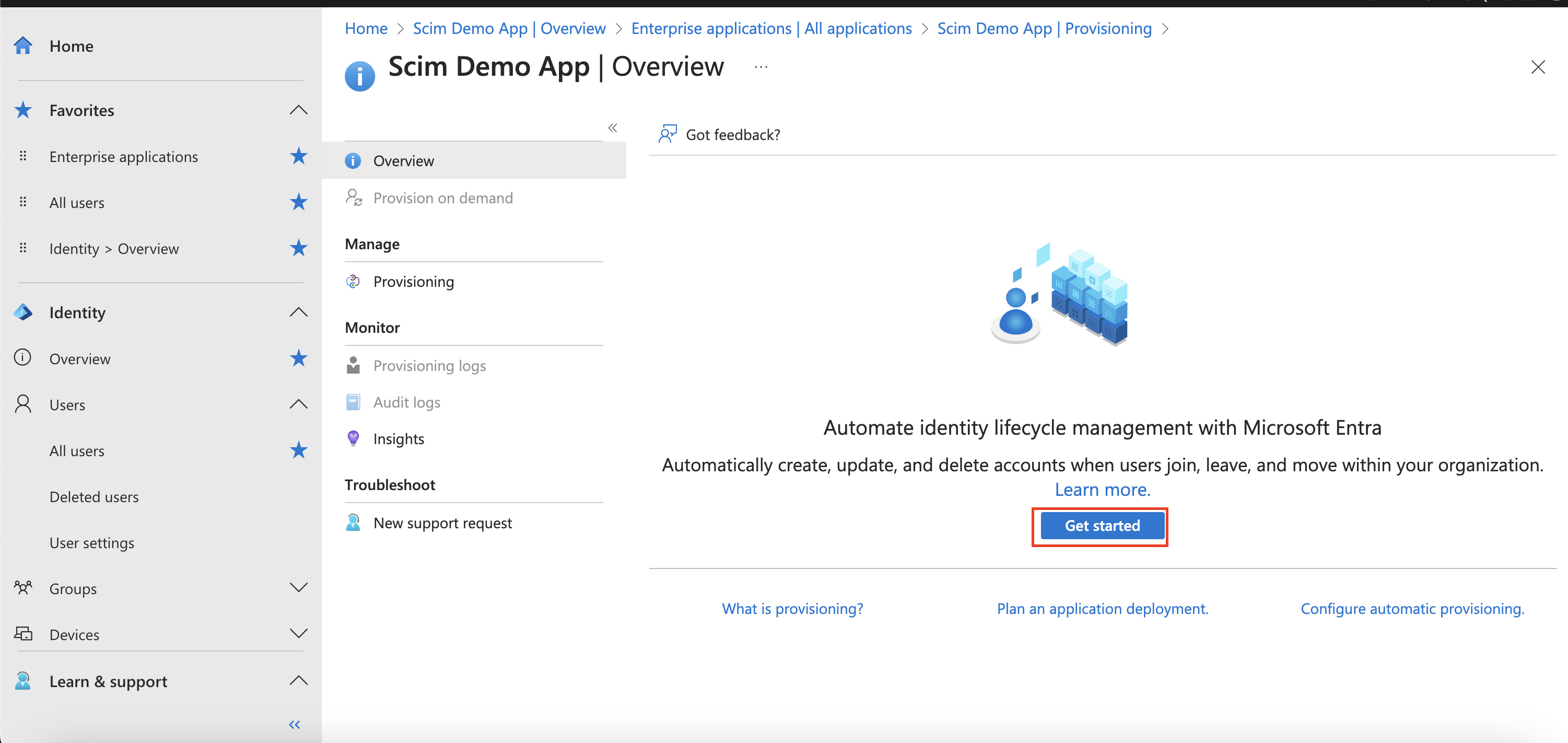Open the Audit logs menu item
Screen dimensions: 1568x743
pyautogui.click(x=406, y=402)
